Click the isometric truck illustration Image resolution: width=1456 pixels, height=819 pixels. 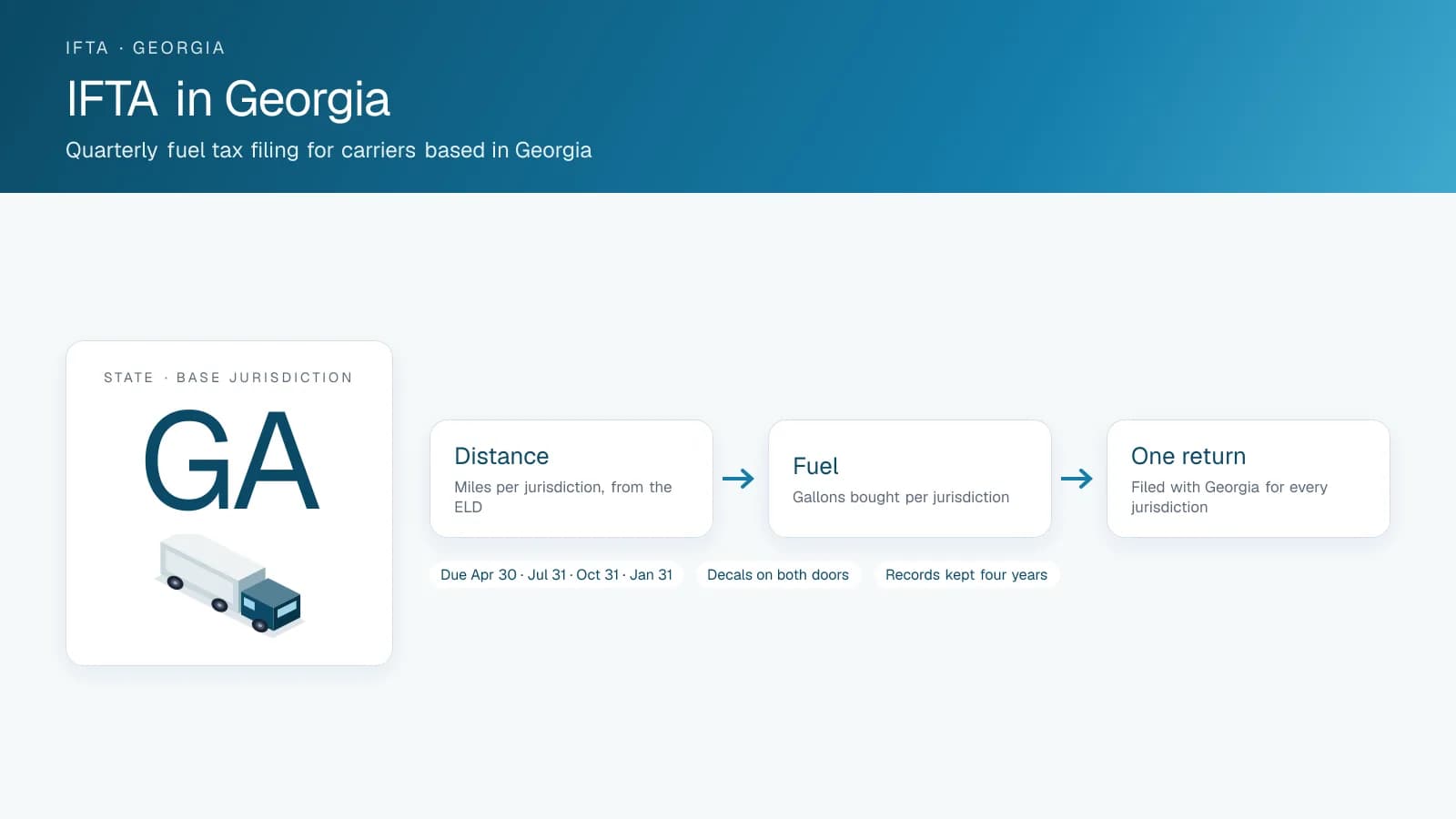pyautogui.click(x=229, y=585)
